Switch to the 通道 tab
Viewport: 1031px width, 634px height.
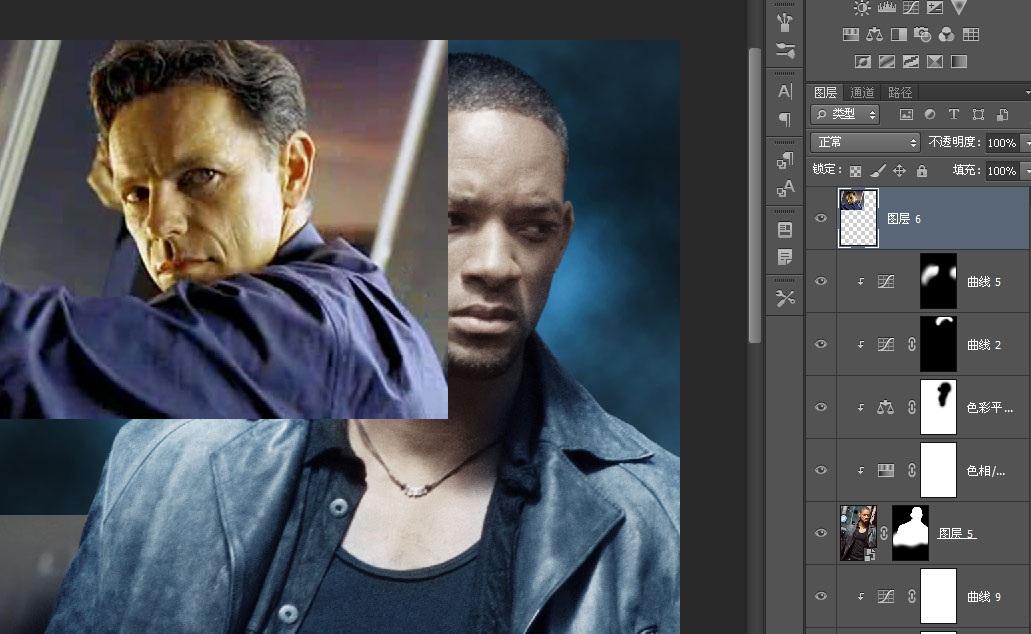tap(862, 93)
